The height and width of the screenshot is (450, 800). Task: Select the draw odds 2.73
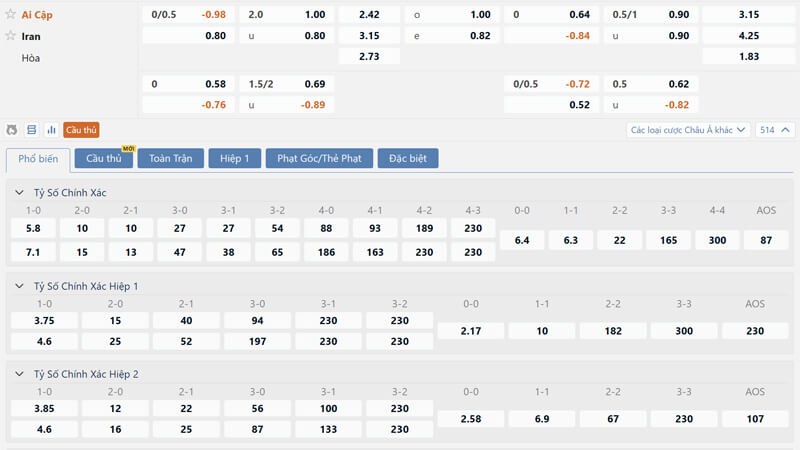(x=369, y=57)
